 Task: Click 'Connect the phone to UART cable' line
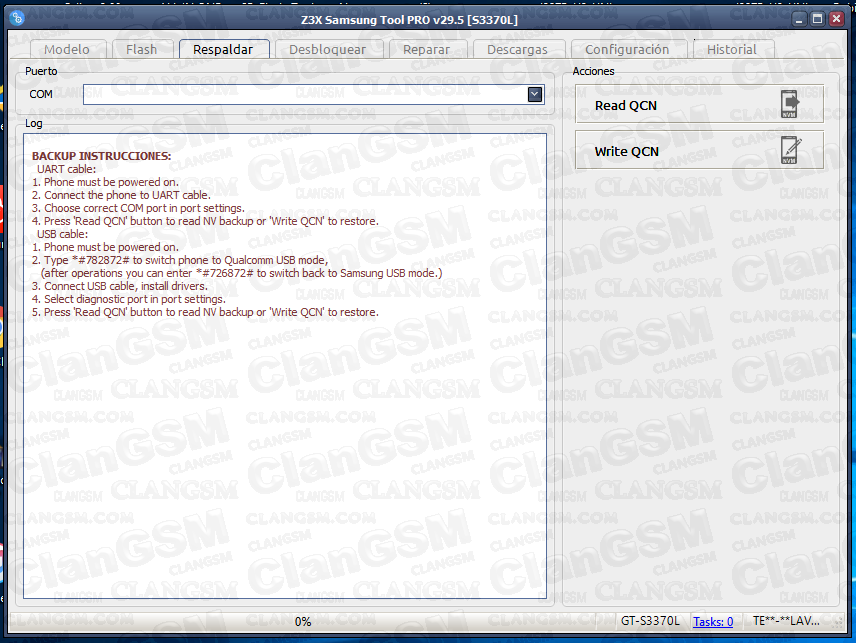point(121,195)
